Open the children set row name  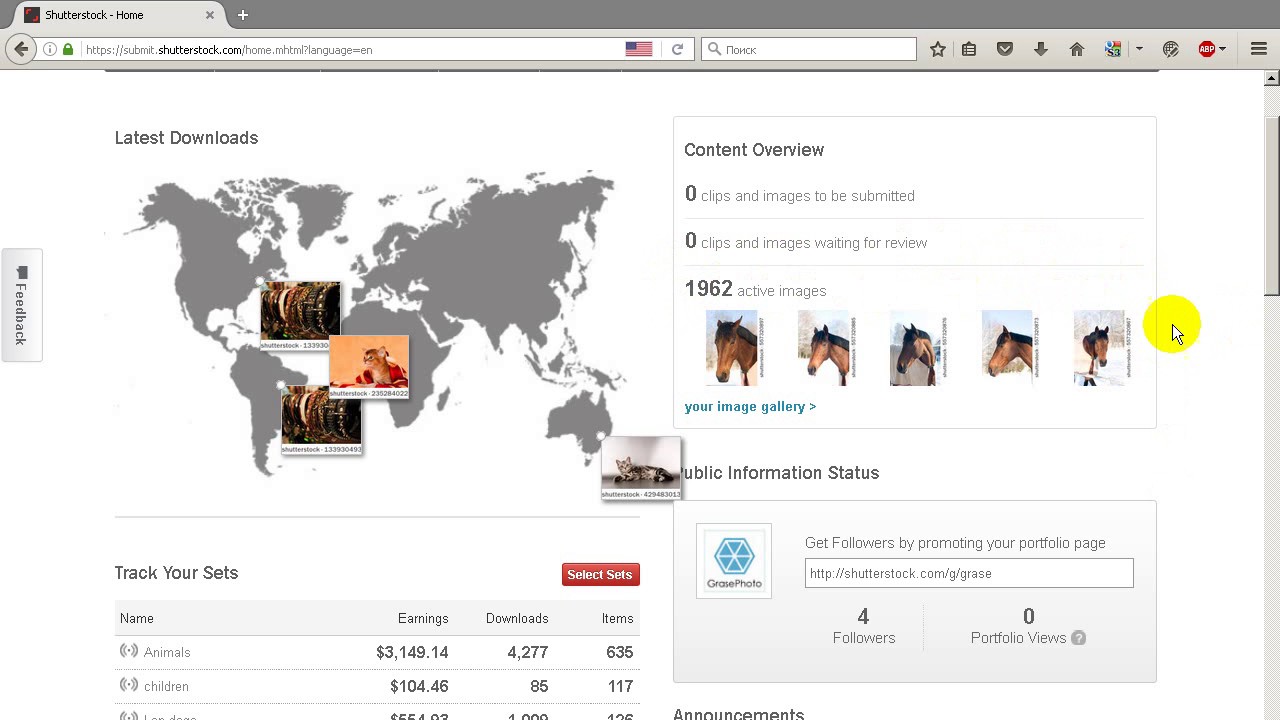pyautogui.click(x=166, y=686)
